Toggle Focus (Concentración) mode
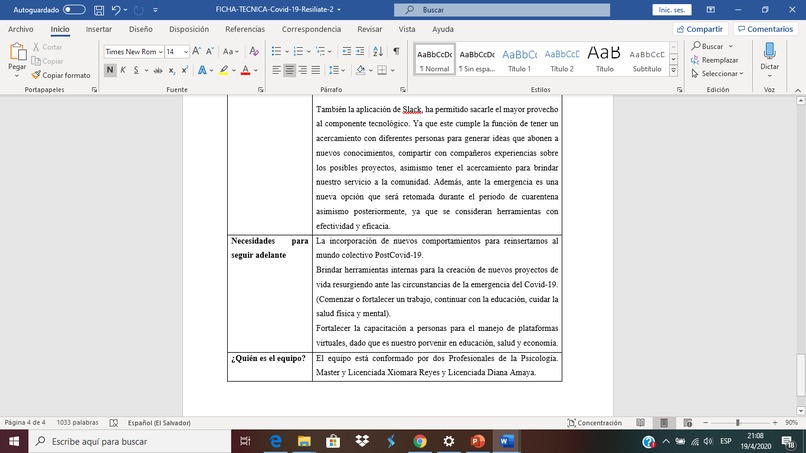Screen dimensions: 806x453 594,423
